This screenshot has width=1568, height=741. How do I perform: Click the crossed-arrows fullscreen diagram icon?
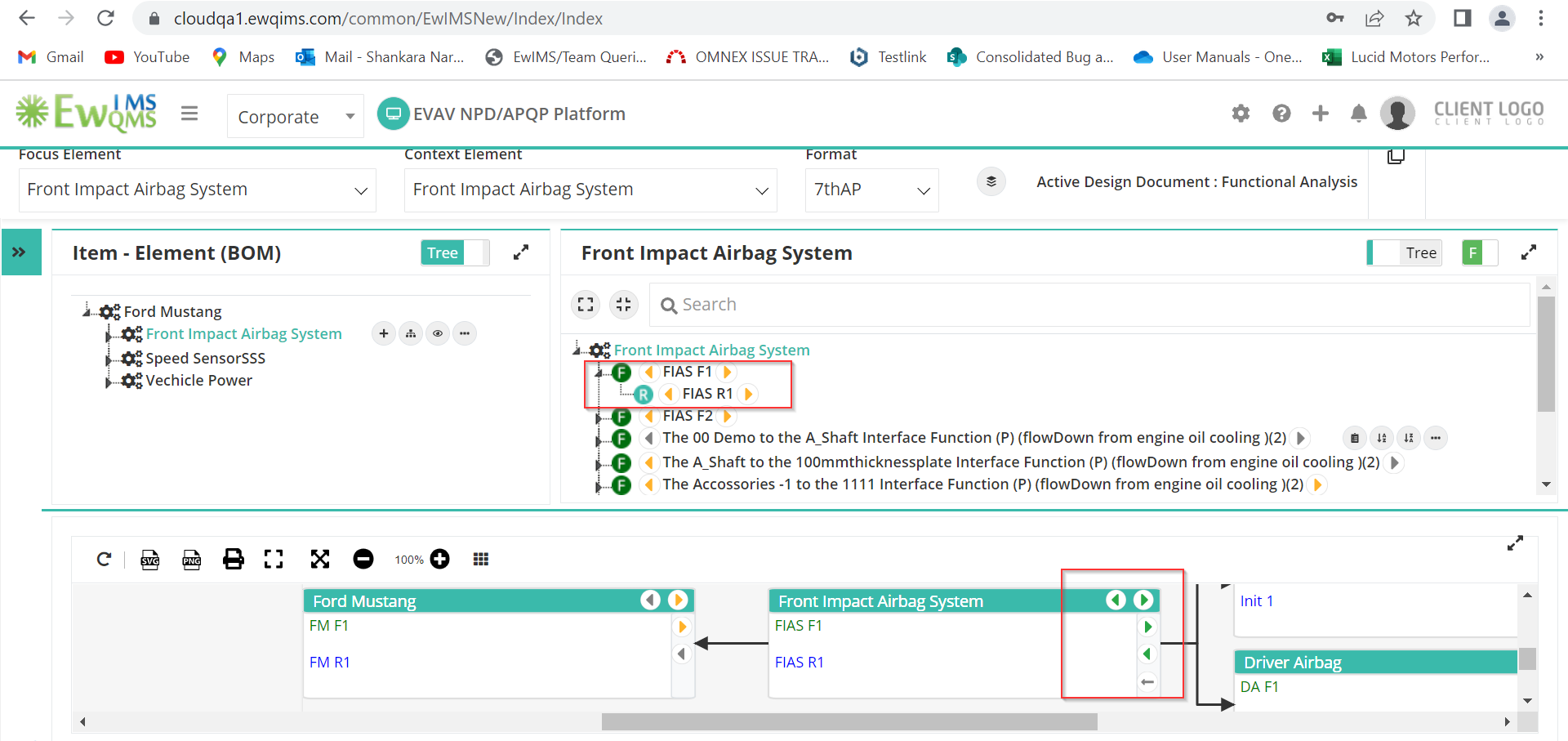pyautogui.click(x=320, y=559)
